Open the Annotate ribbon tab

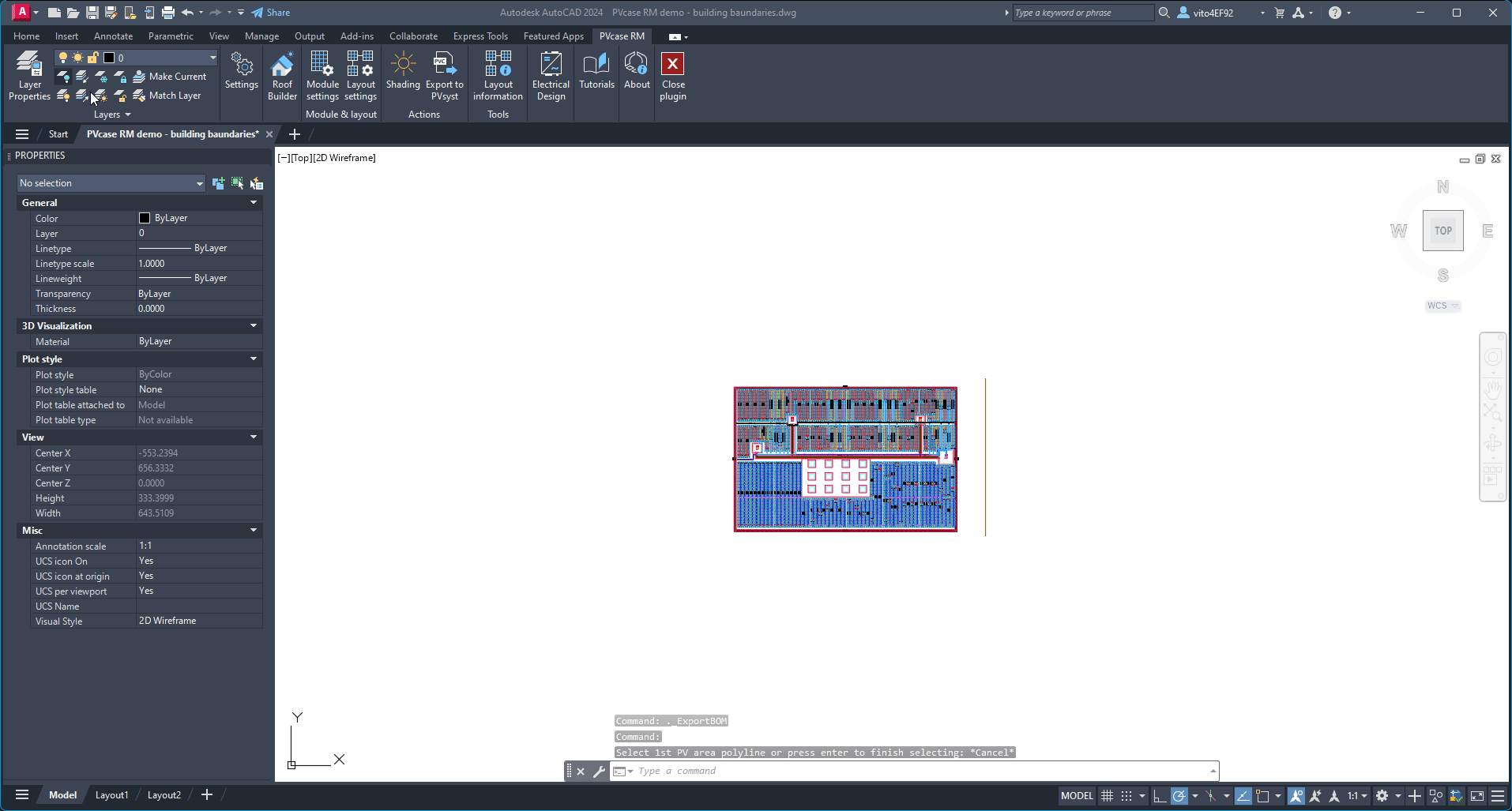pyautogui.click(x=113, y=36)
